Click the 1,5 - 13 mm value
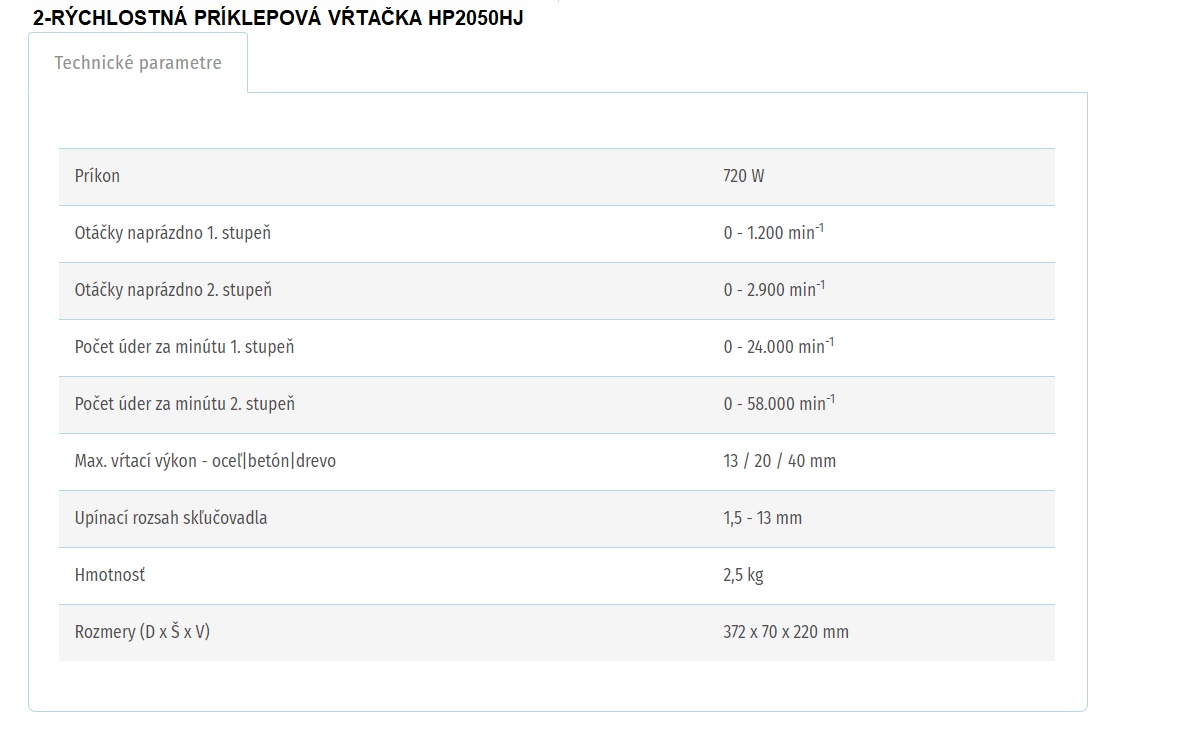This screenshot has width=1182, height=755. 763,518
